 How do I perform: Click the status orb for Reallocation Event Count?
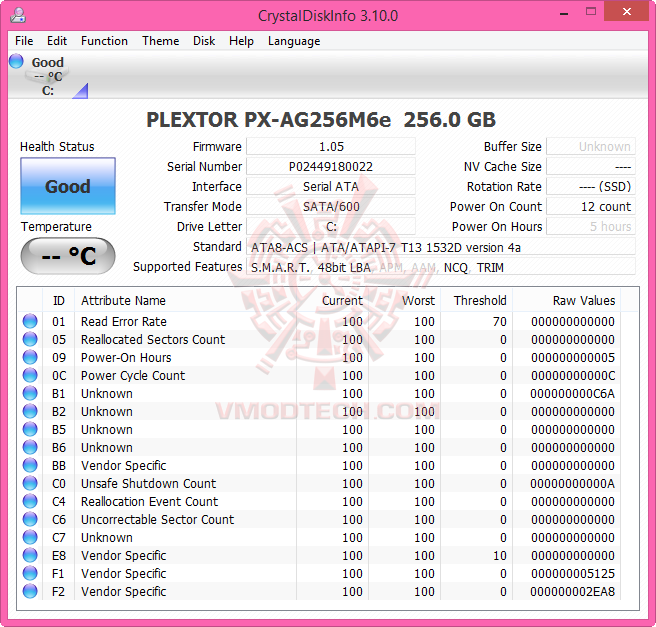coord(30,501)
